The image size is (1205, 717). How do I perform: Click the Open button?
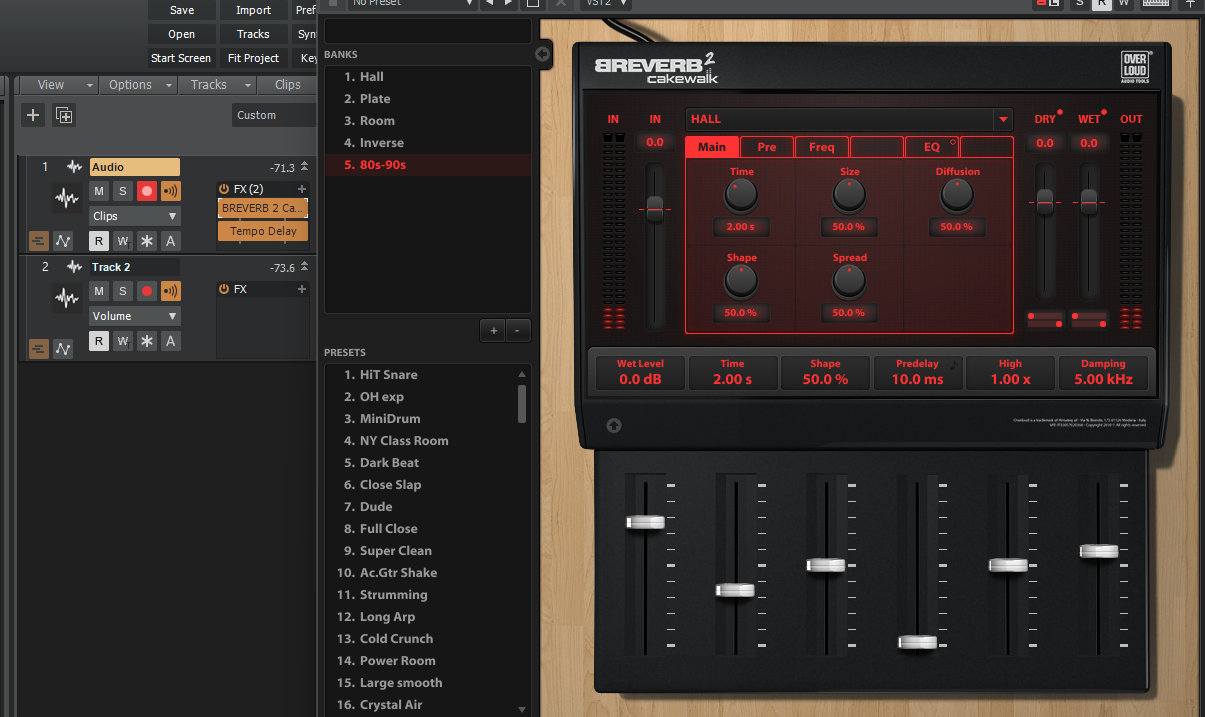(x=182, y=34)
